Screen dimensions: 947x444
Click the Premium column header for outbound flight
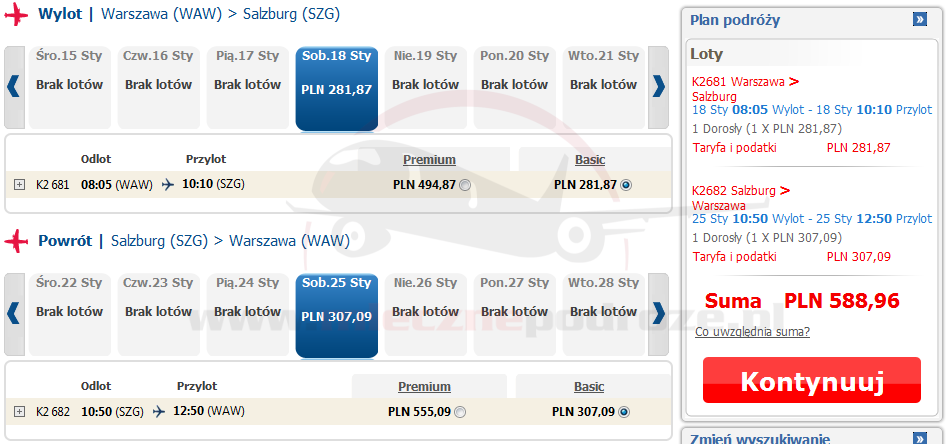pyautogui.click(x=429, y=160)
